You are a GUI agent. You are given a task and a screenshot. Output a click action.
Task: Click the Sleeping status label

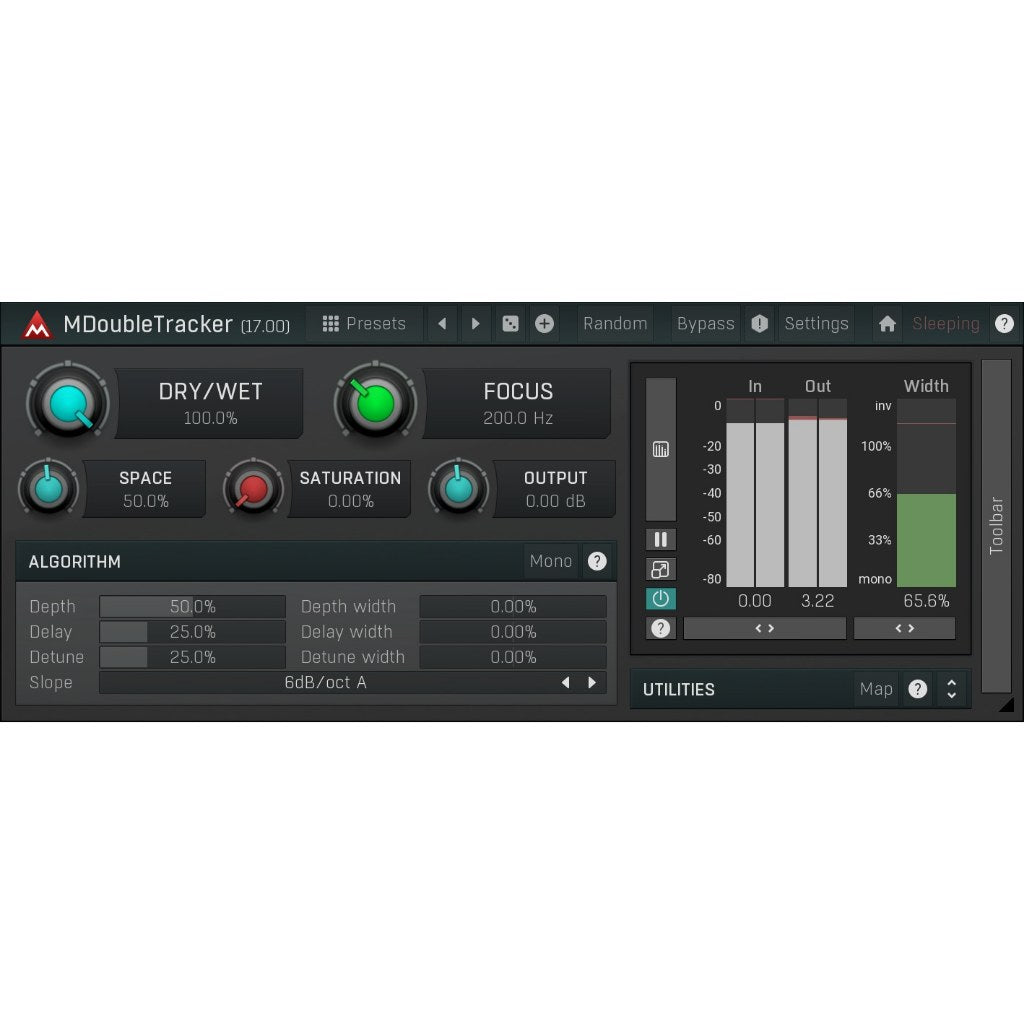pyautogui.click(x=946, y=323)
